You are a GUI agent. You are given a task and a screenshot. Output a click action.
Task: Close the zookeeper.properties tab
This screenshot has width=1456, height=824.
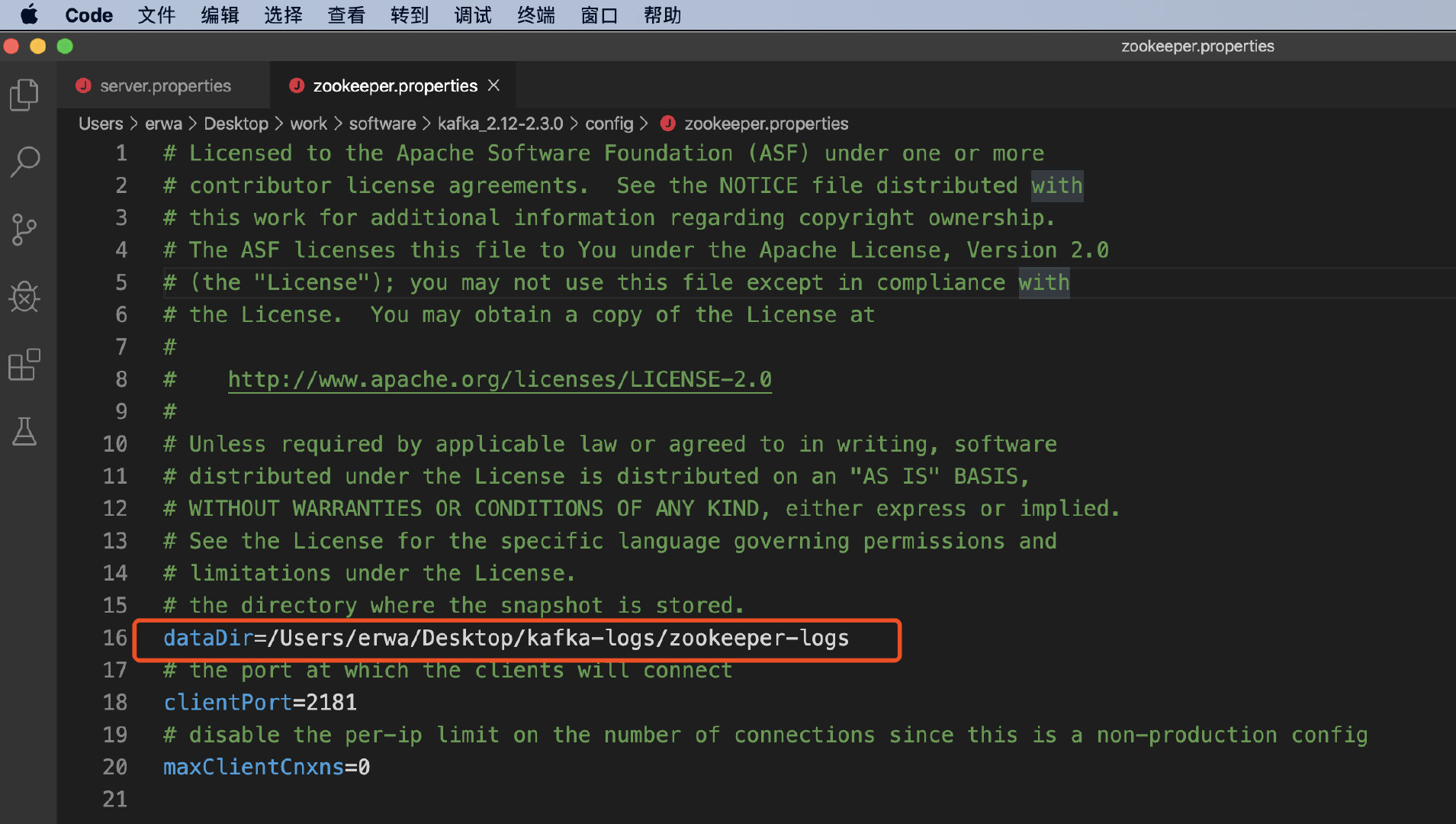point(494,85)
